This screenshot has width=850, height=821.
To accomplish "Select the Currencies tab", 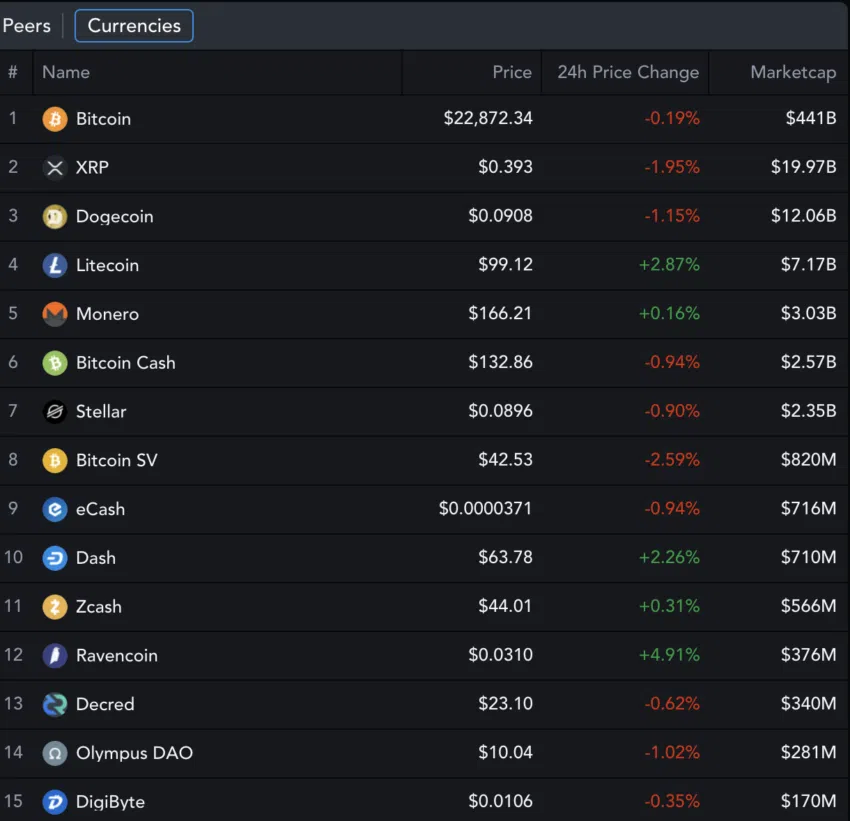I will point(134,26).
